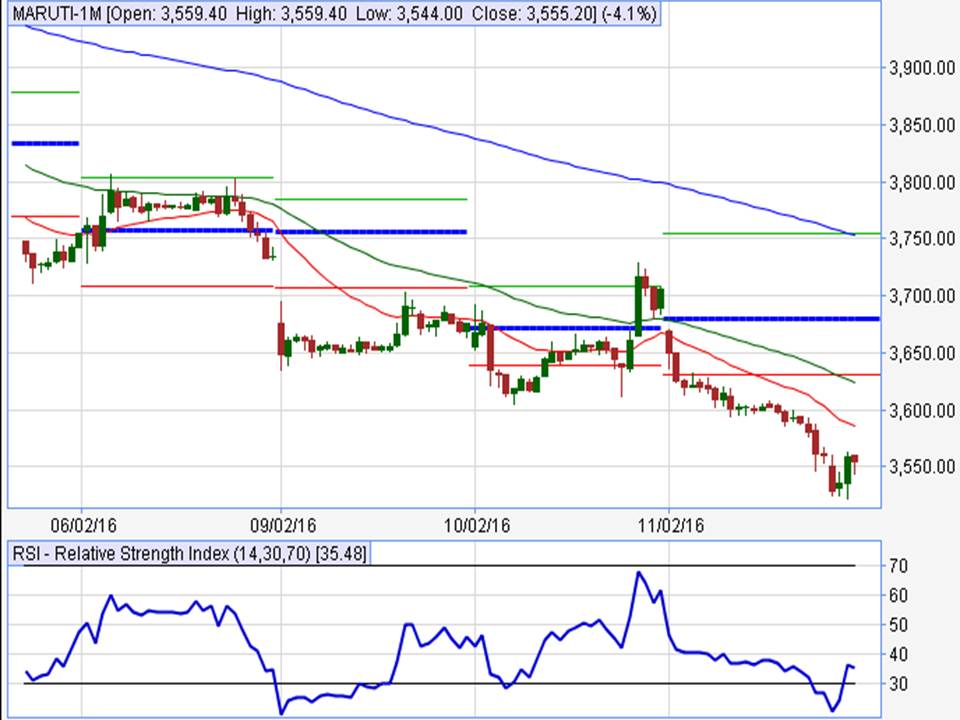Select the 3,650.00 price axis label
960x720 pixels.
click(922, 353)
